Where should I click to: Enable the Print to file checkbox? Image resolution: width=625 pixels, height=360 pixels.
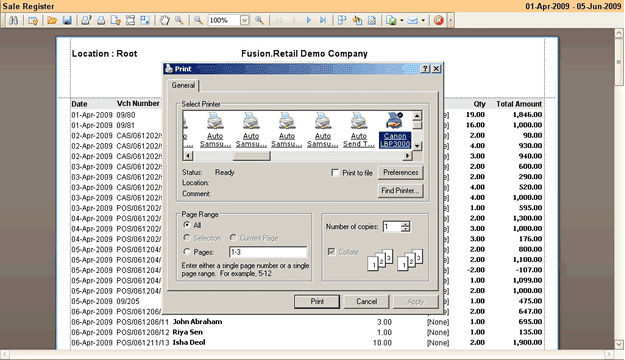[335, 173]
